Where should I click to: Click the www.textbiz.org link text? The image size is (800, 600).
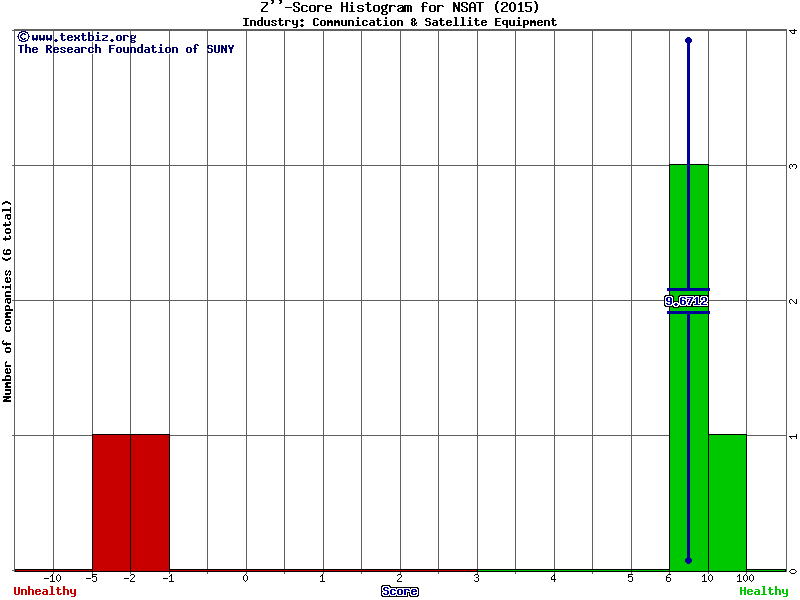tap(84, 37)
